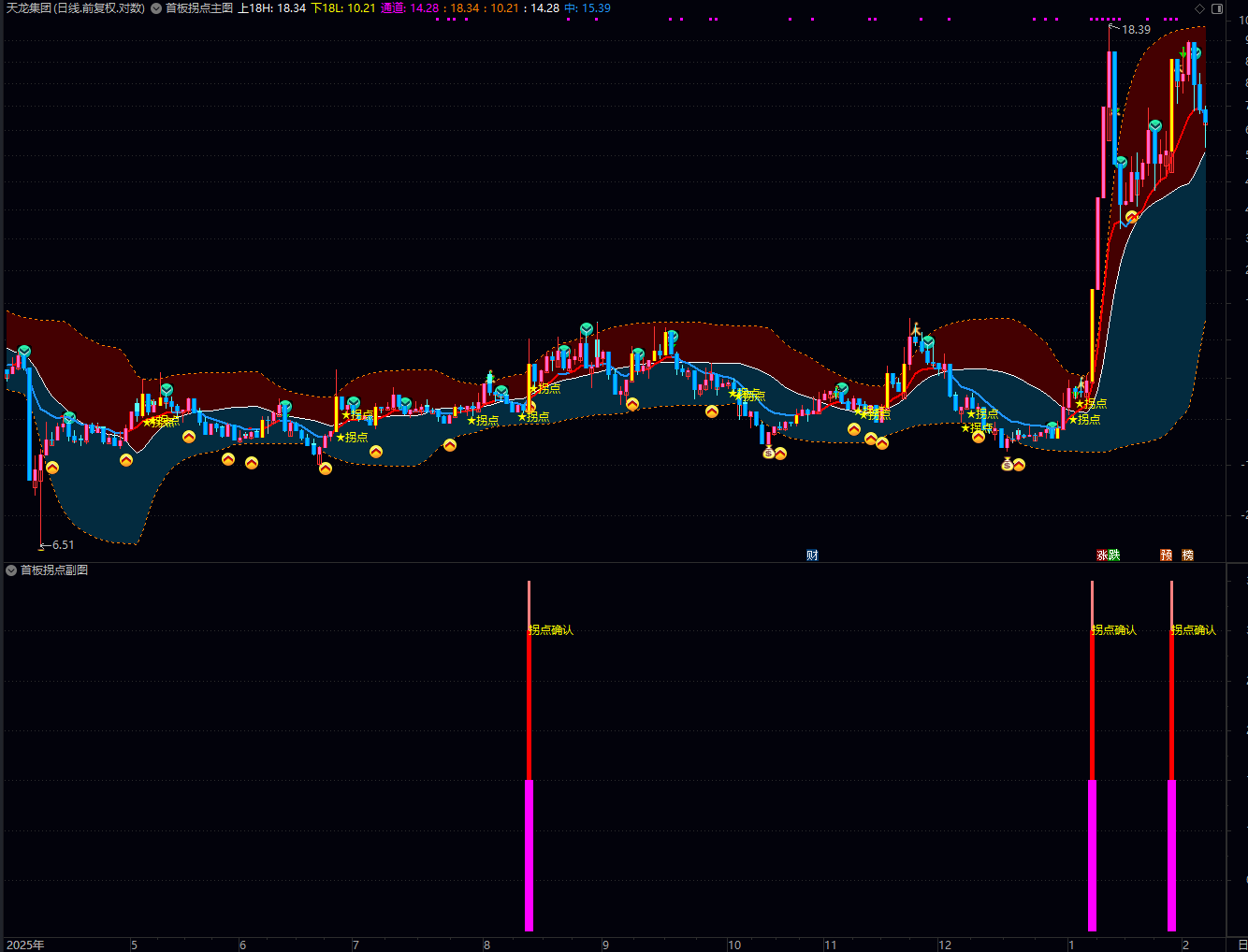Click the 上18H: 18.34 value
Viewport: 1248px width, 952px height.
272,8
